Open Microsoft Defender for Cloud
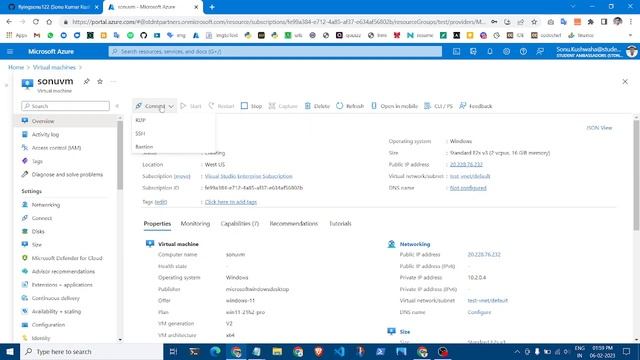Screen dimensions: 640x360 click(67, 258)
